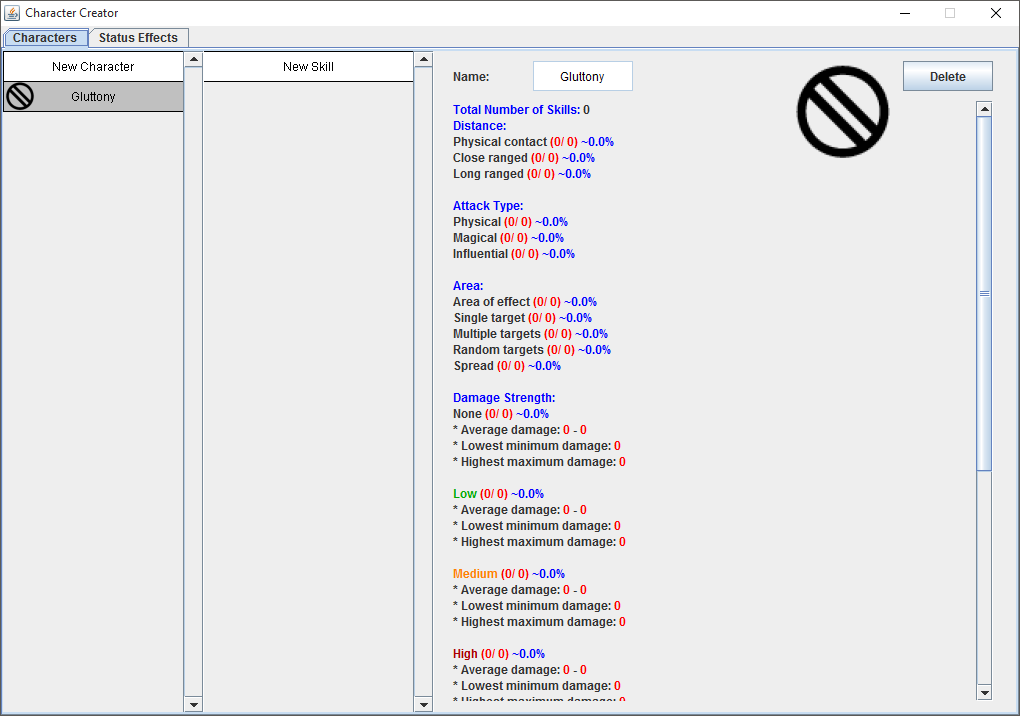
Task: Click the Damage Strength heading
Action: [504, 397]
